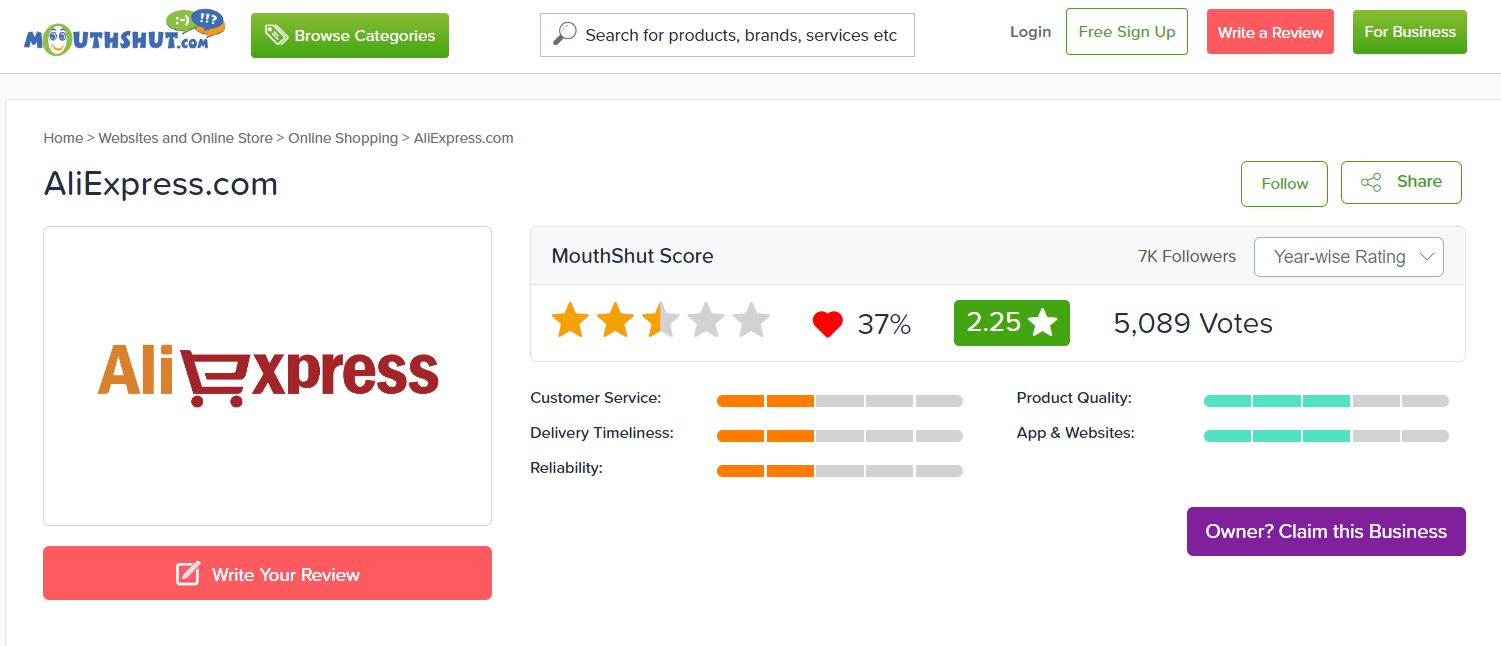Image resolution: width=1501 pixels, height=646 pixels.
Task: Go to Home breadcrumb link
Action: pyautogui.click(x=63, y=138)
